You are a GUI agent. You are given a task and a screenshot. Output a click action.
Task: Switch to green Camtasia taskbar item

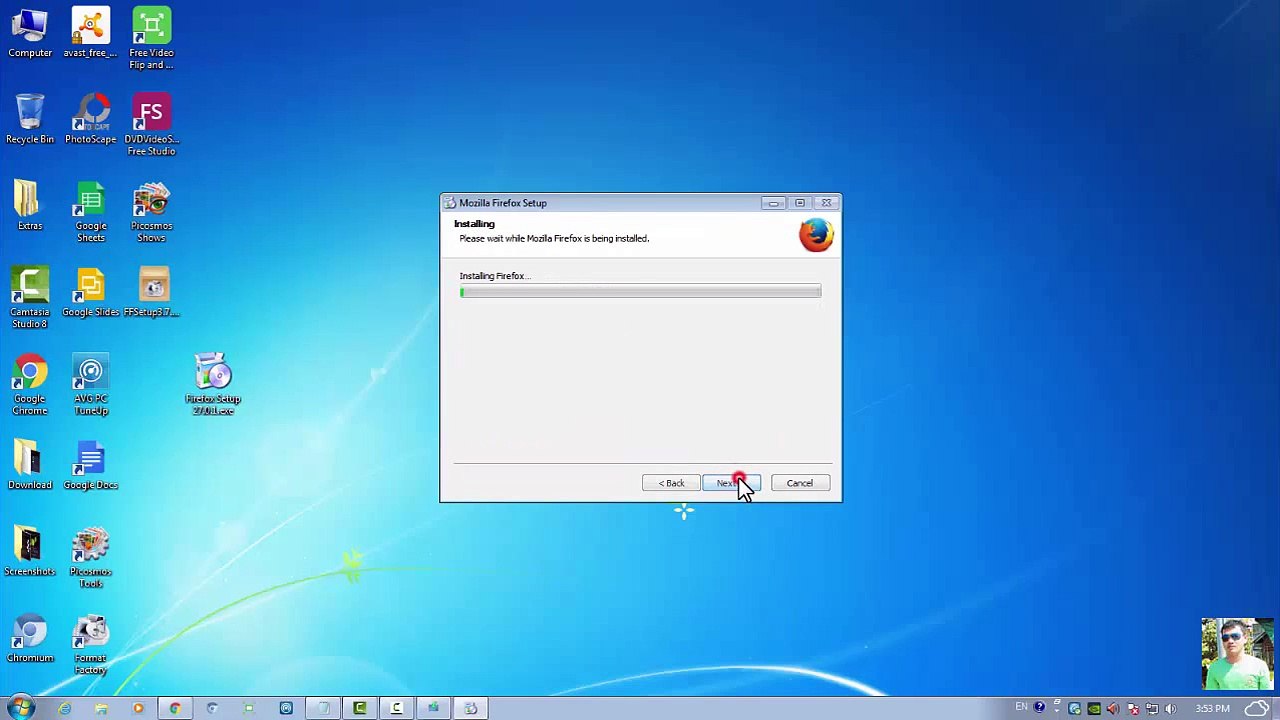tap(360, 709)
